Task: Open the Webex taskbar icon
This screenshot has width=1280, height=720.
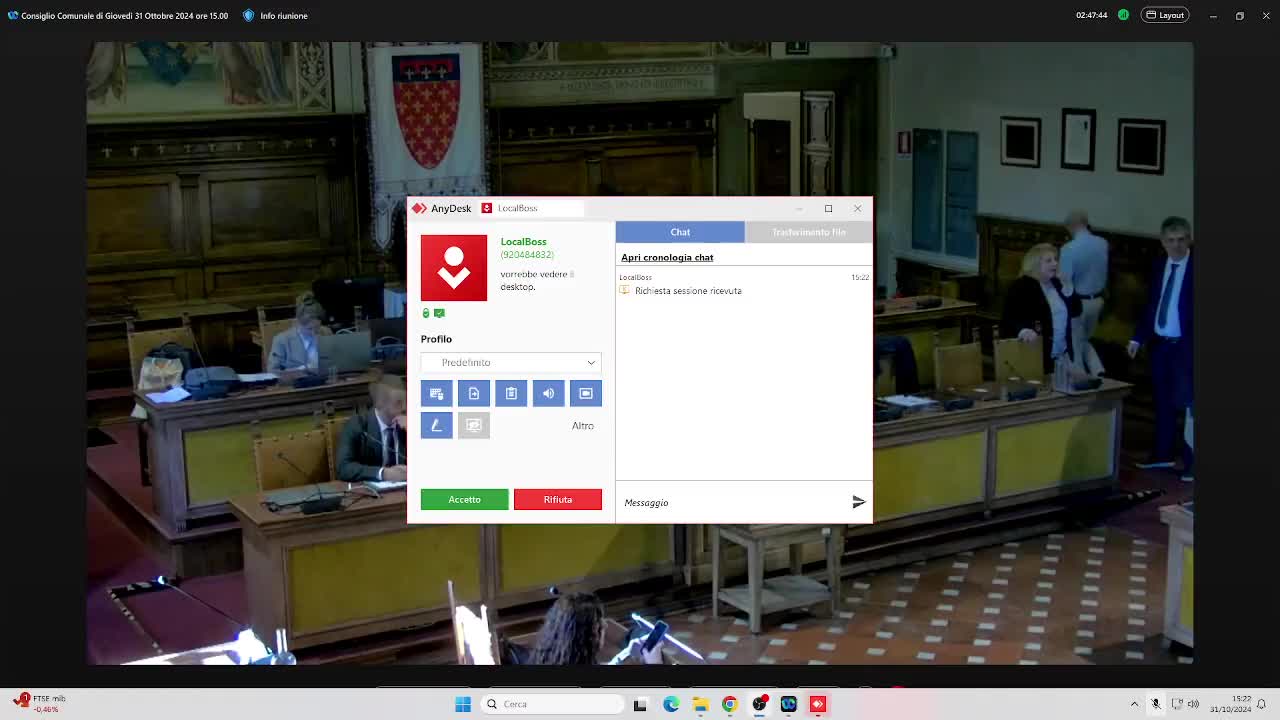Action: tap(788, 704)
